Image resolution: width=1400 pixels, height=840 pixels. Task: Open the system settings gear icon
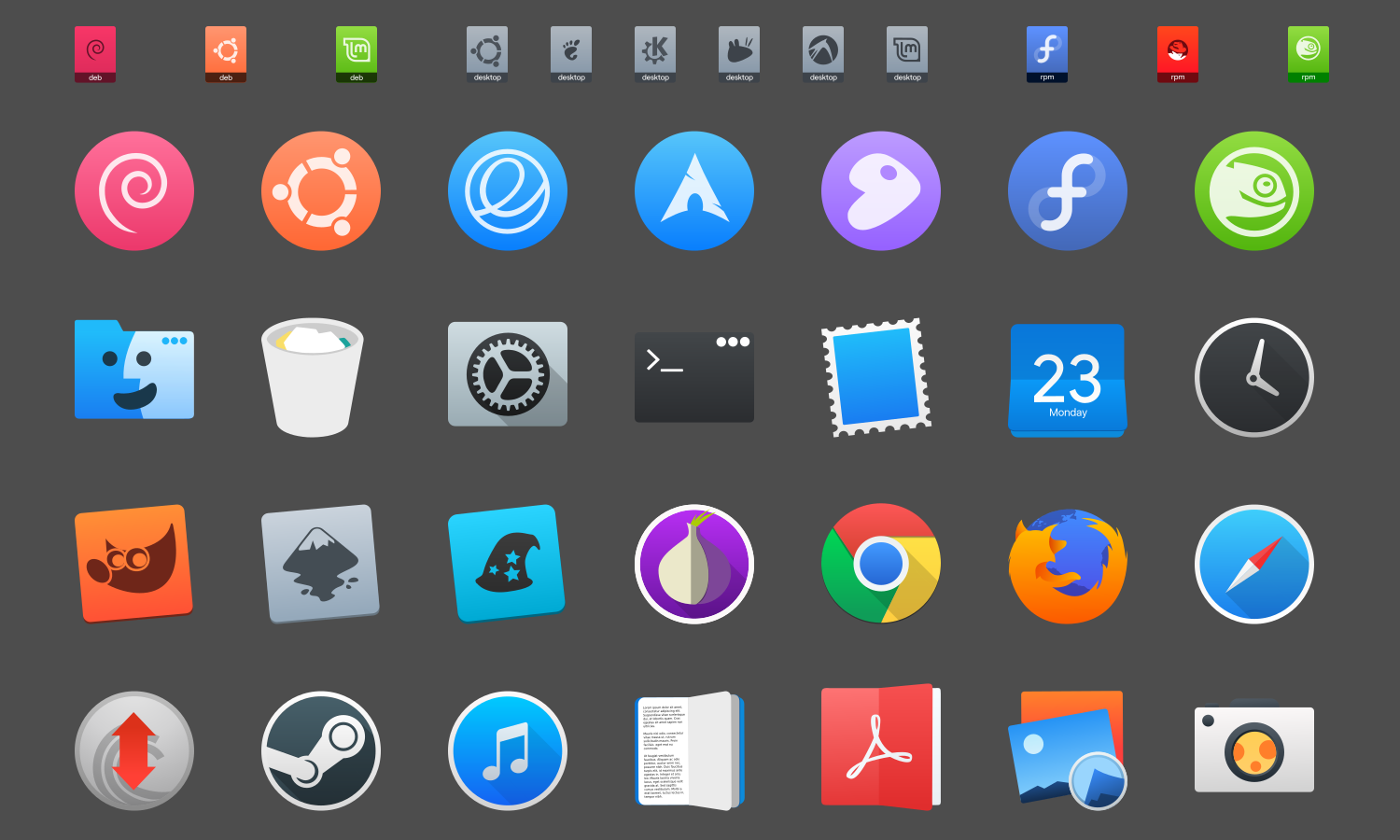(x=508, y=373)
